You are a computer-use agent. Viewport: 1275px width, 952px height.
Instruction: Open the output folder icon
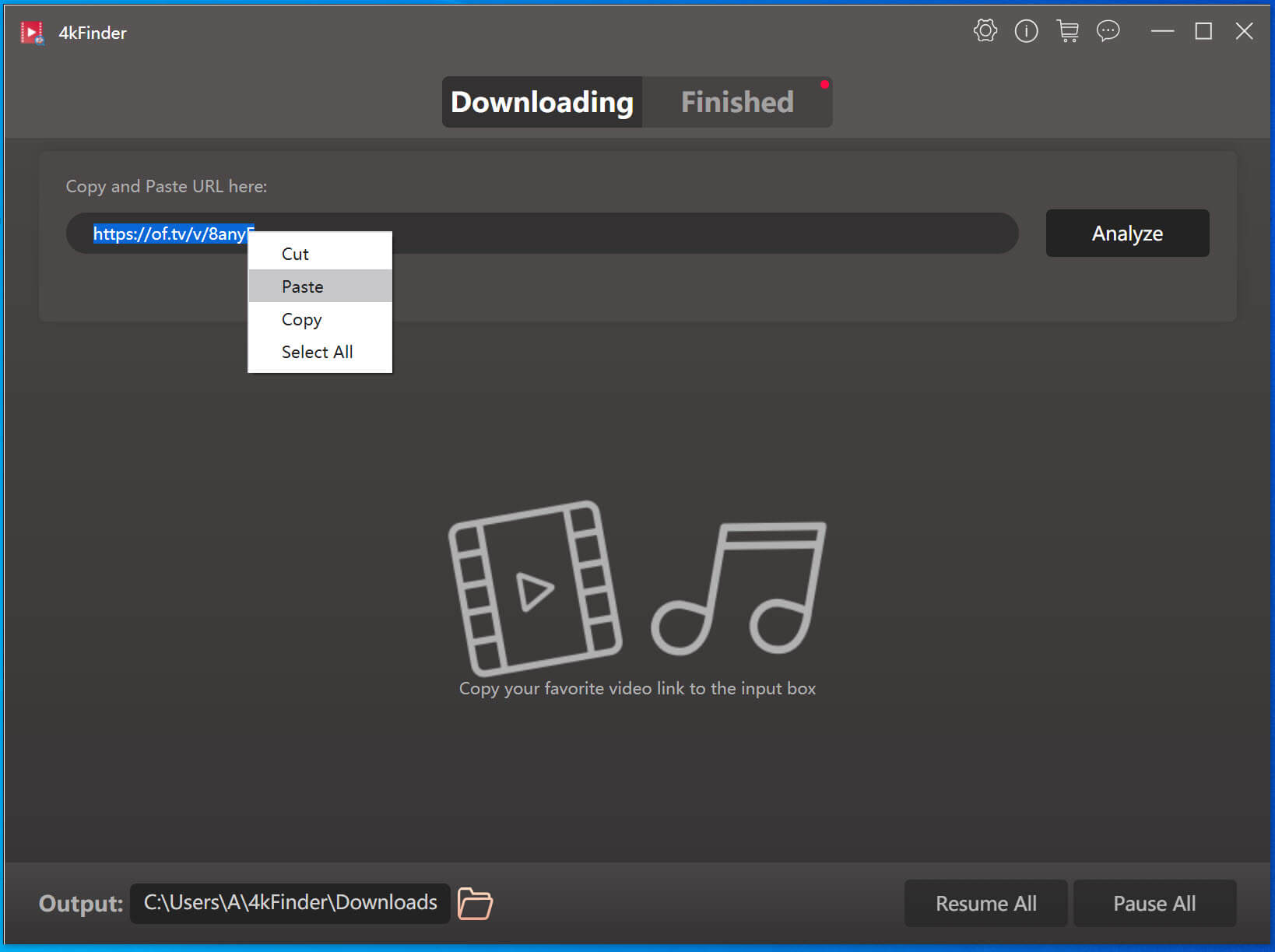(475, 903)
